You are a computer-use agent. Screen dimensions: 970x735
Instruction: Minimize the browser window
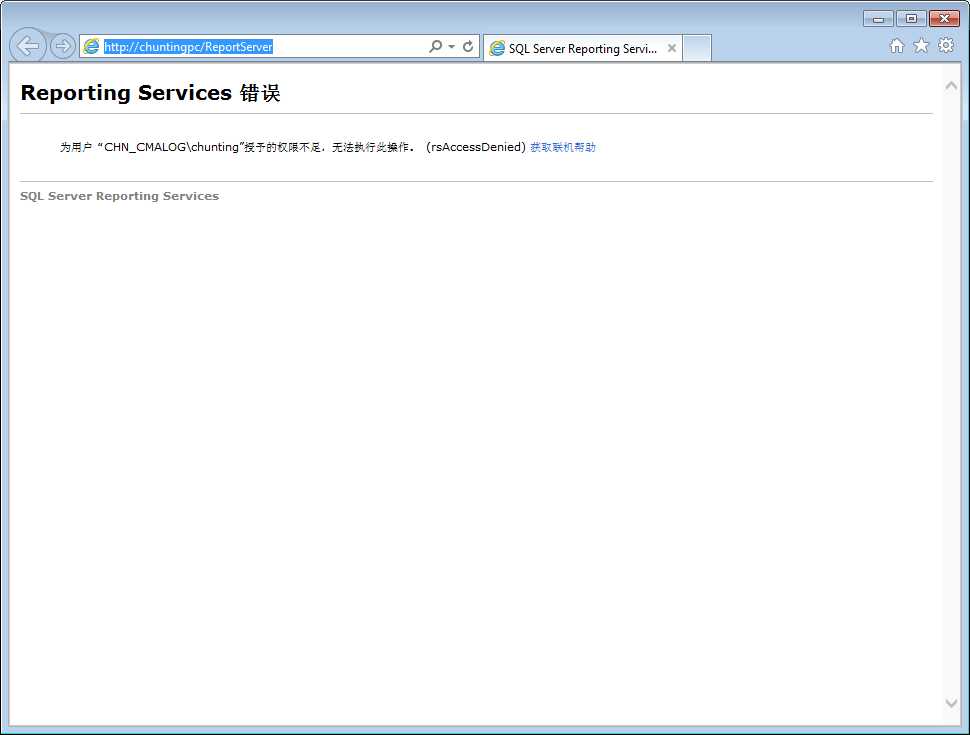(x=878, y=19)
